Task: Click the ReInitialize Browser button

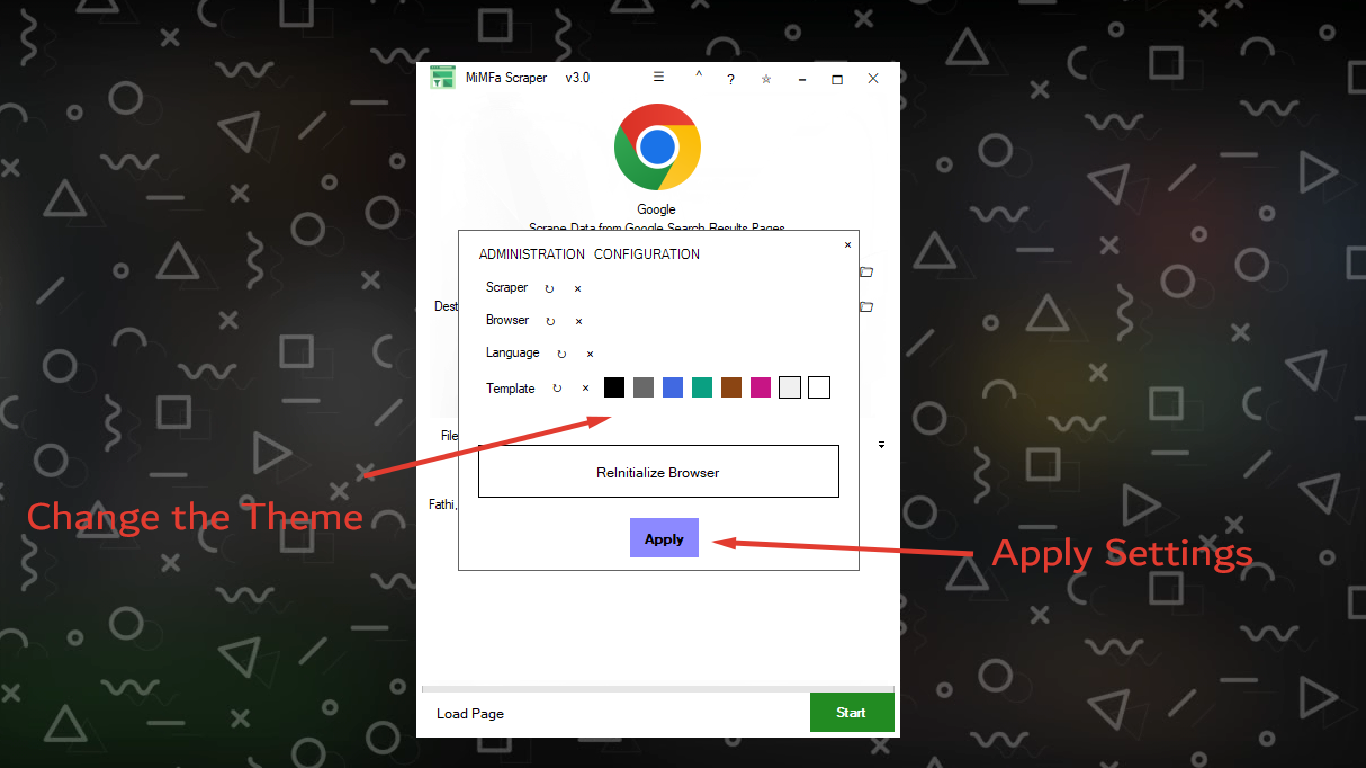Action: (x=658, y=472)
